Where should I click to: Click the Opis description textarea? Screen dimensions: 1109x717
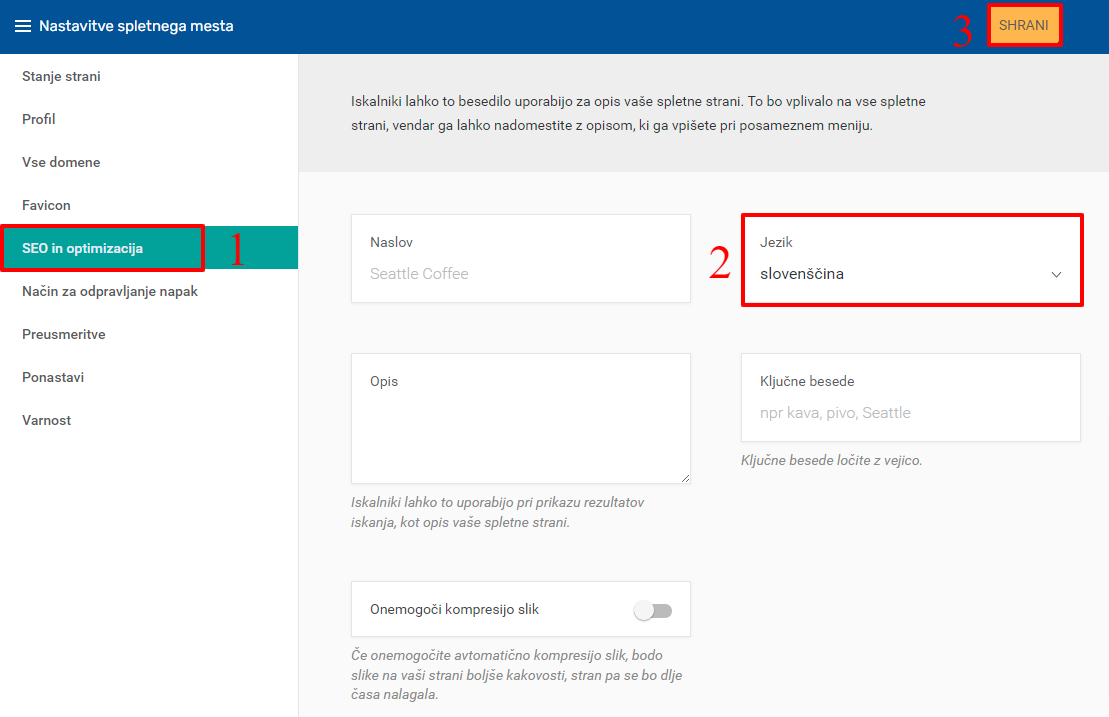coord(521,419)
